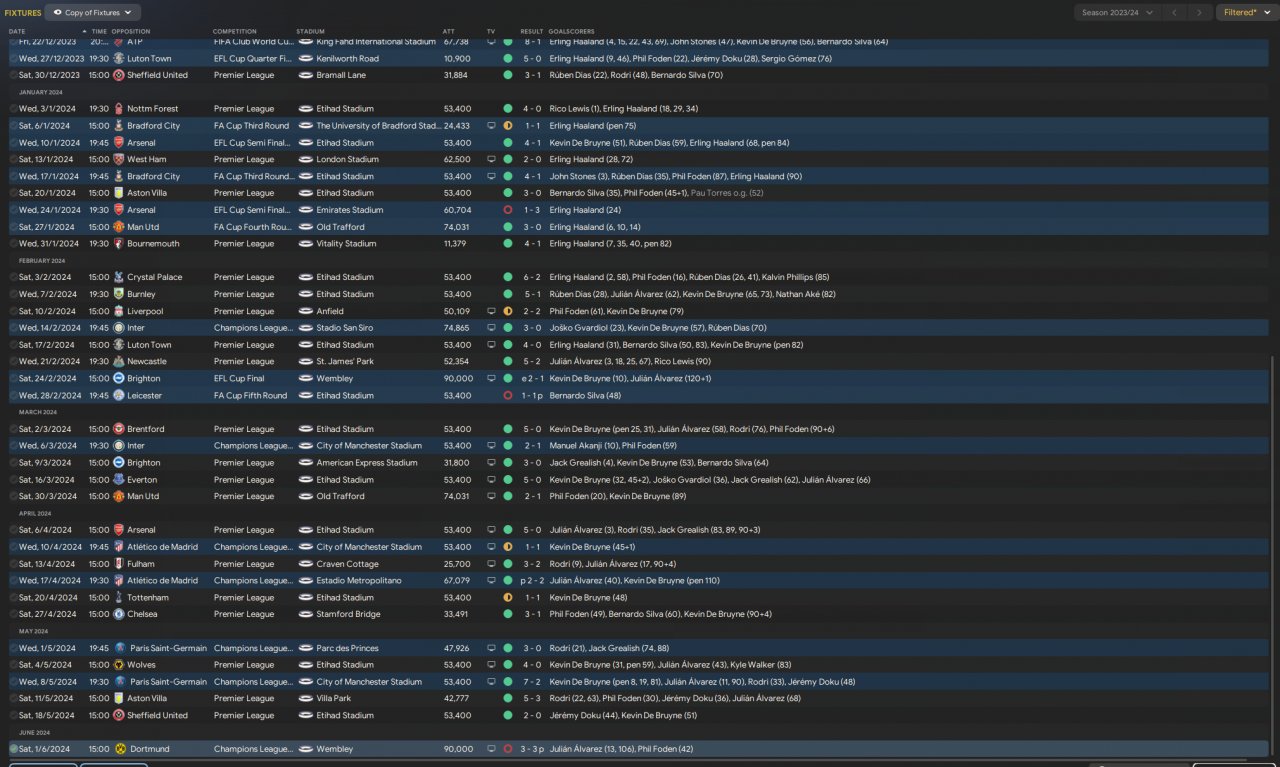Click the TV icon in the Liverpool row

(491, 312)
